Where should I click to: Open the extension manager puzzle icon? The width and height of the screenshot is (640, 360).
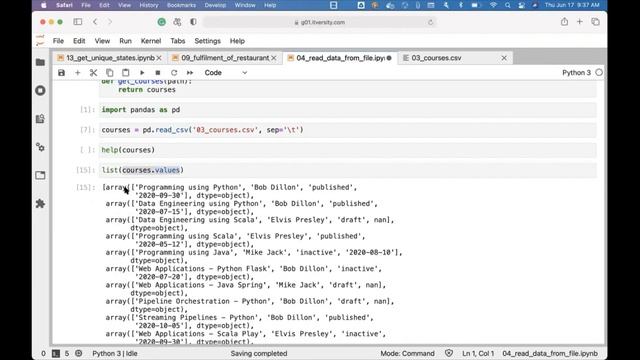tap(40, 203)
